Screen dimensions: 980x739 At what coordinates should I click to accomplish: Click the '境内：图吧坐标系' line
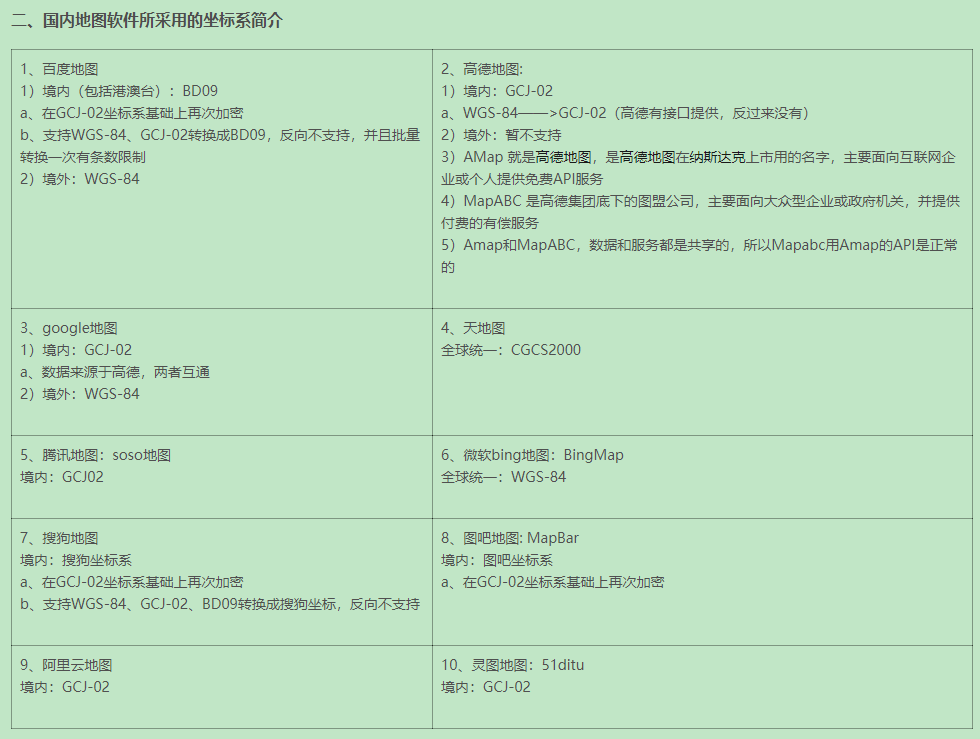tap(497, 560)
